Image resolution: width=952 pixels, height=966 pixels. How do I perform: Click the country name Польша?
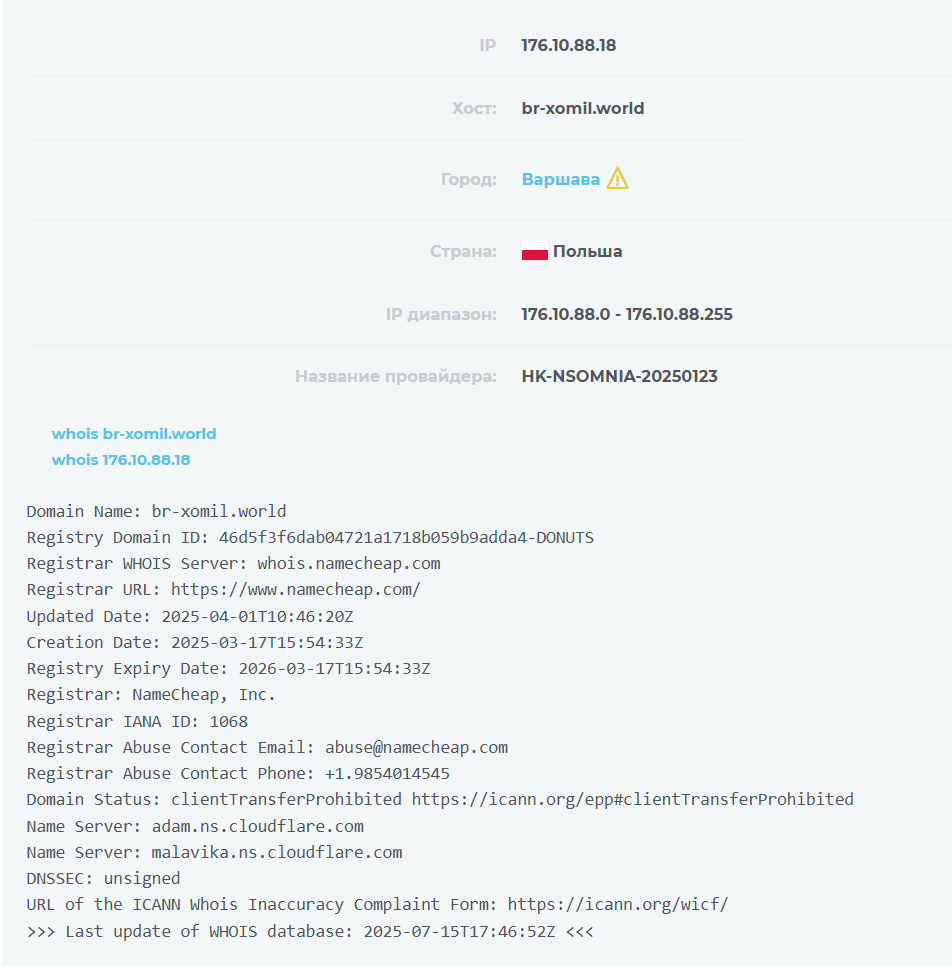point(587,251)
